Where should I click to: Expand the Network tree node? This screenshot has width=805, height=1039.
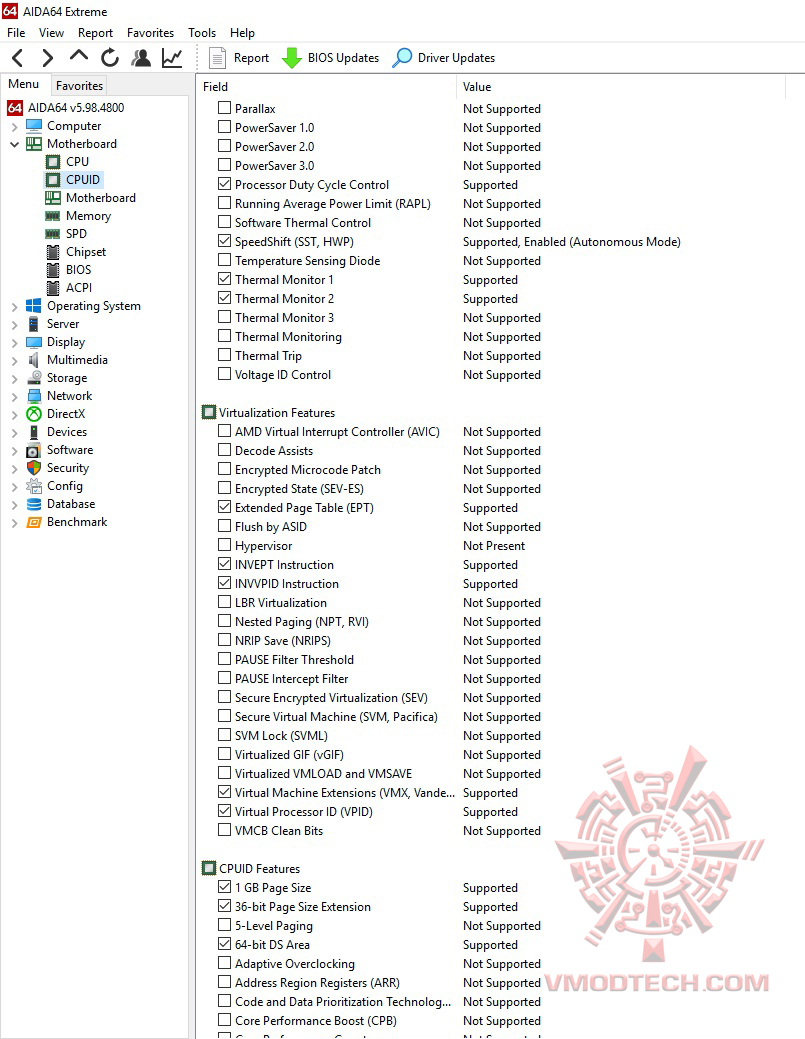pos(14,396)
